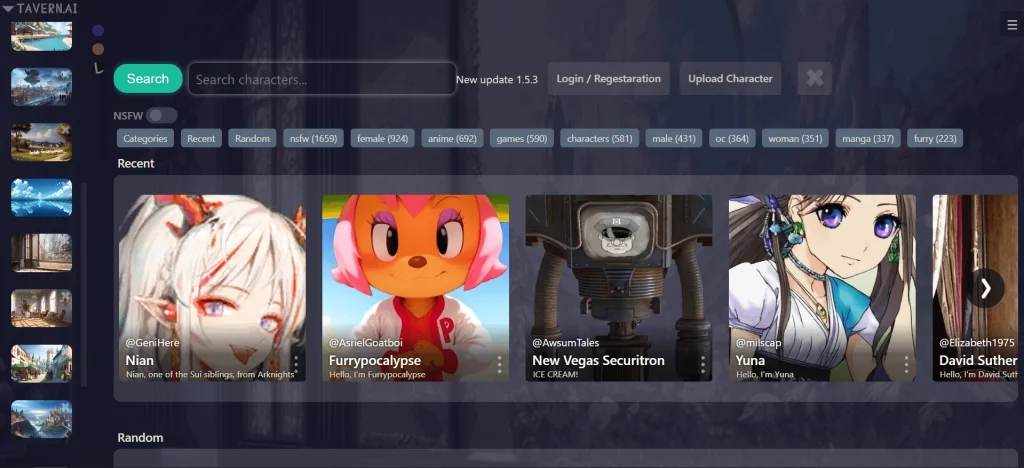The height and width of the screenshot is (468, 1024).
Task: Click the green Search button
Action: coord(148,78)
